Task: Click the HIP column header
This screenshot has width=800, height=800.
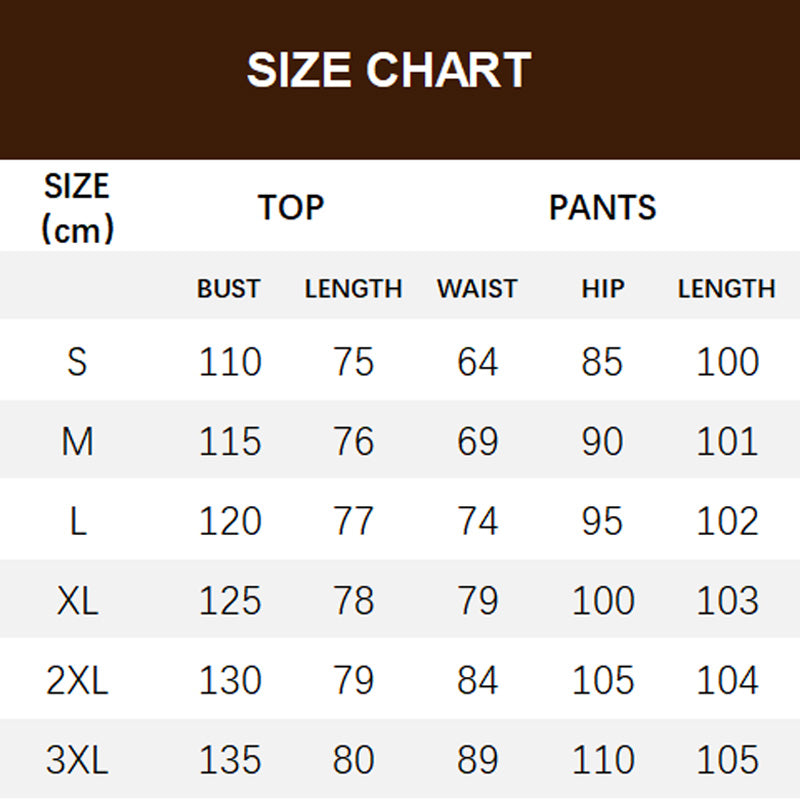Action: point(602,289)
